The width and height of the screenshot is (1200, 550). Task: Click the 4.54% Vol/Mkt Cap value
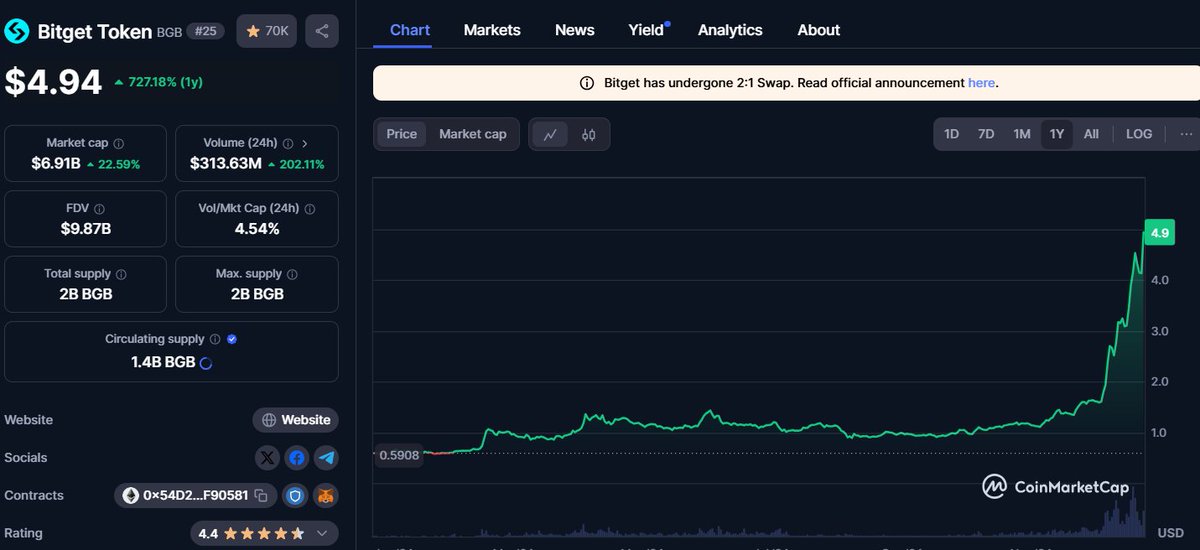pyautogui.click(x=257, y=228)
